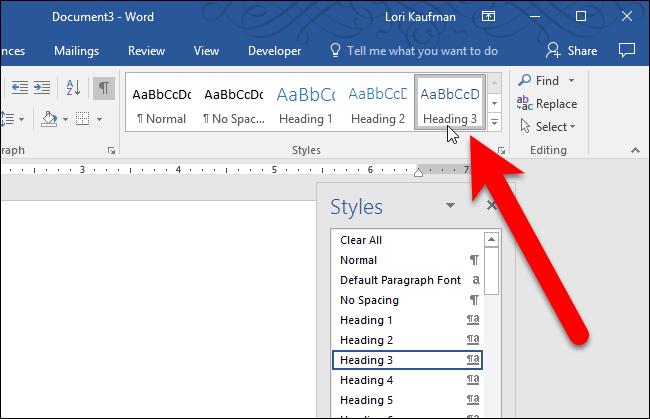Select Default Paragraph Font in Styles pane
This screenshot has width=650, height=419.
(x=407, y=280)
